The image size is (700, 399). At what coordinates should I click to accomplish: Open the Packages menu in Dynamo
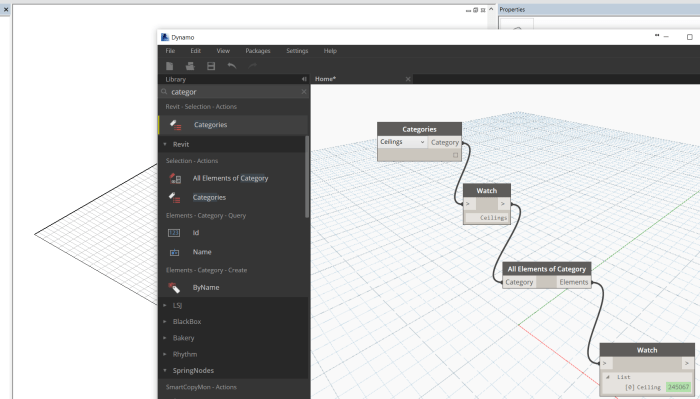(258, 51)
